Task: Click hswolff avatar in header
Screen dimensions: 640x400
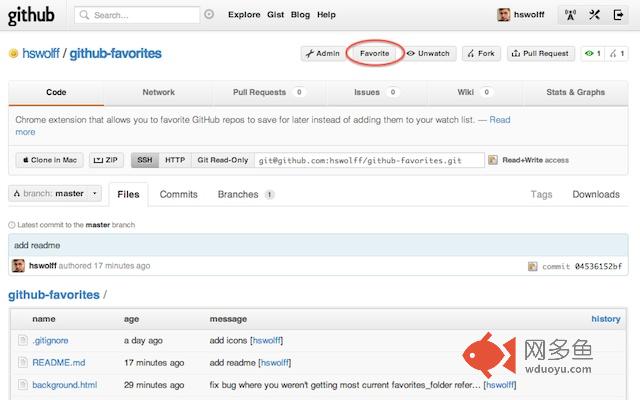Action: point(503,15)
